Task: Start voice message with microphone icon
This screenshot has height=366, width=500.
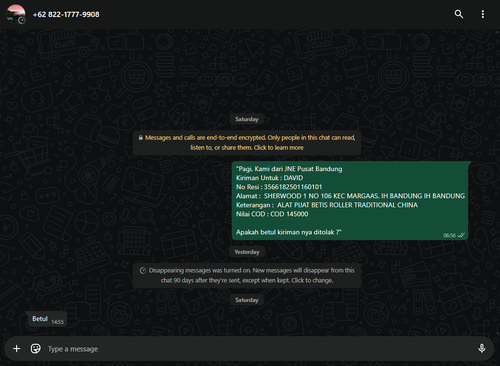Action: pyautogui.click(x=482, y=349)
